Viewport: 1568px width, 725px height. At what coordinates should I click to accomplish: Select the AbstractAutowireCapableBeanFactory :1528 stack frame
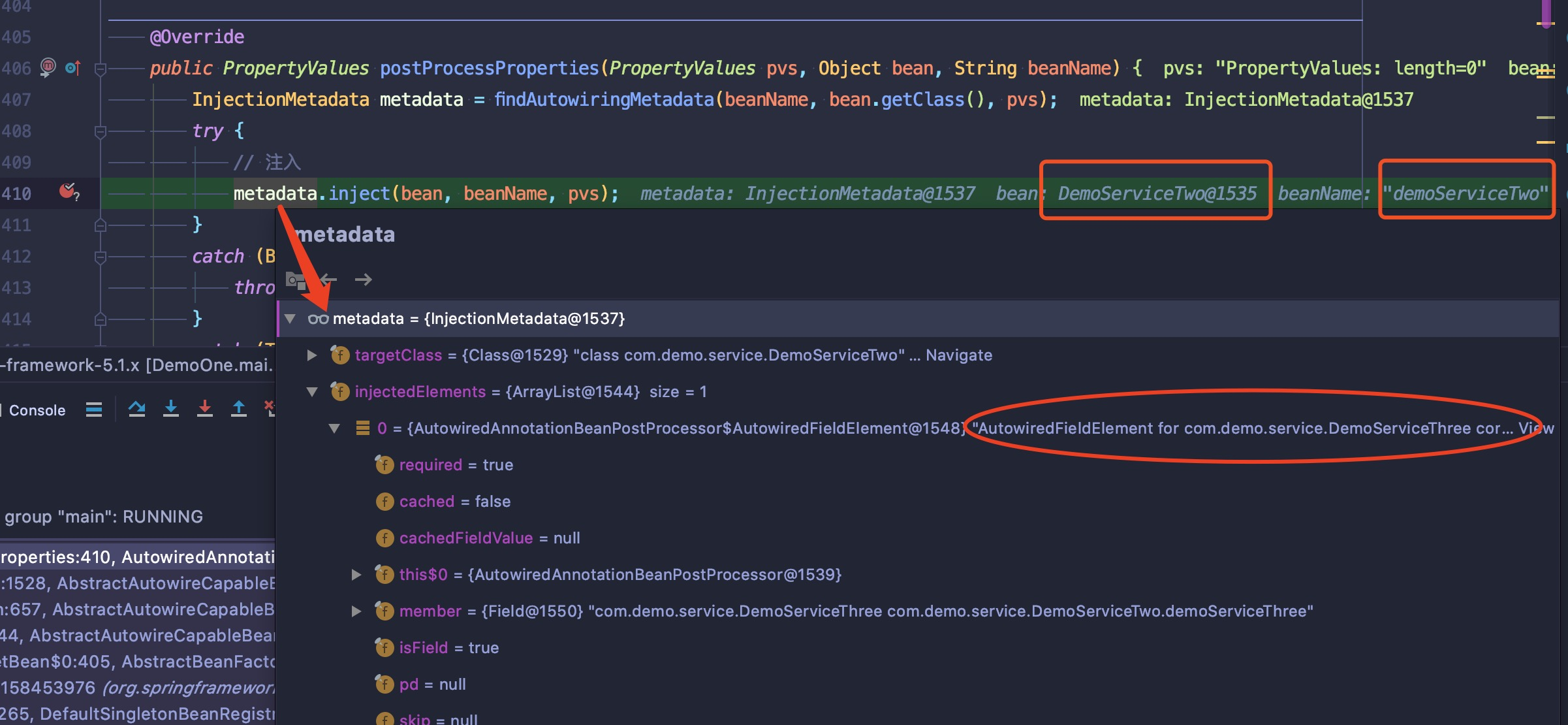[137, 583]
